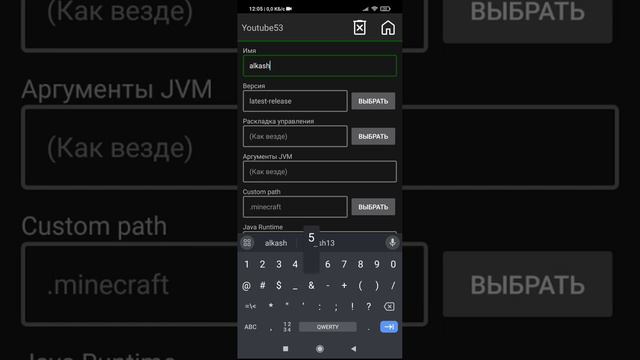Tap the asterisk * key
This screenshot has height=360, width=640.
[x=271, y=306]
